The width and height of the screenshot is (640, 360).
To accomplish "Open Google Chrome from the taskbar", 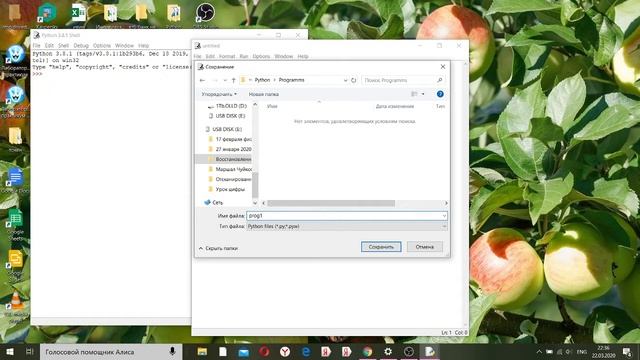I will [x=367, y=351].
